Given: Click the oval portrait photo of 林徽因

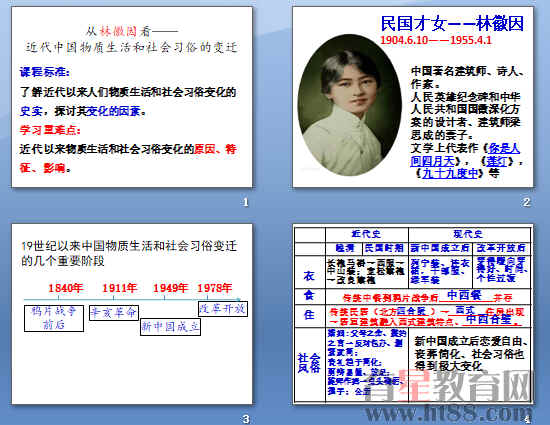Looking at the screenshot, I should pyautogui.click(x=350, y=105).
